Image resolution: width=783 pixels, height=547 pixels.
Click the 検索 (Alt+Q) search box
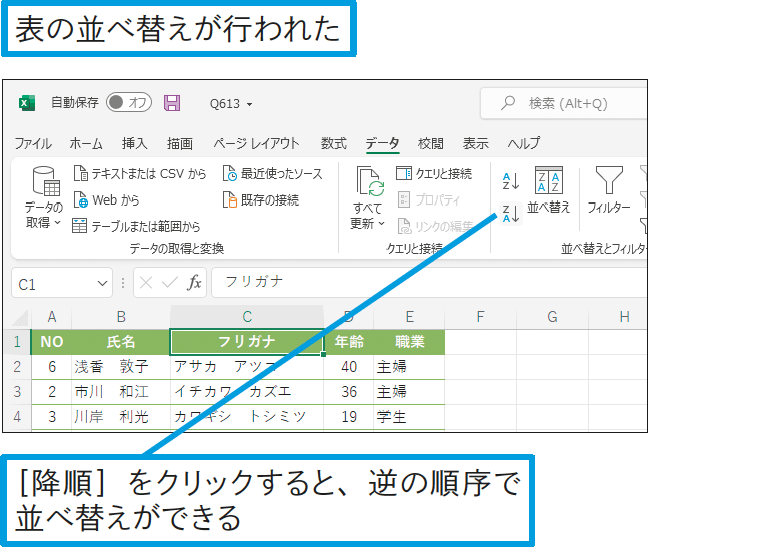564,103
